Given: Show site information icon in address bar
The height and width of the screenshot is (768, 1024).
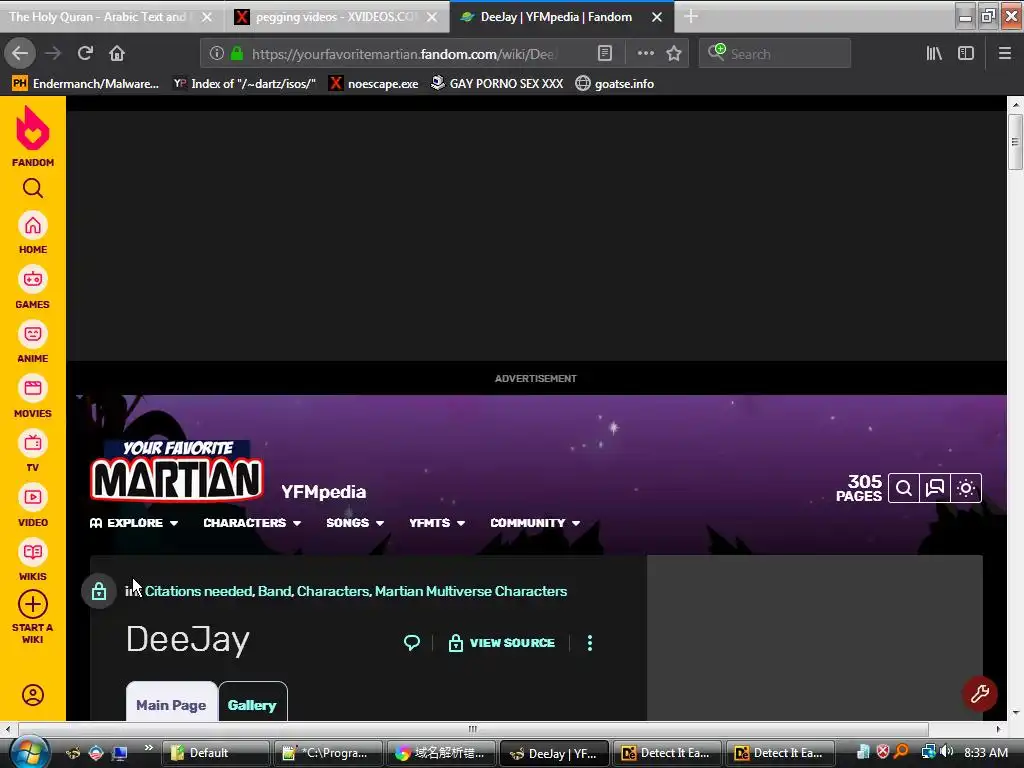Looking at the screenshot, I should [217, 54].
